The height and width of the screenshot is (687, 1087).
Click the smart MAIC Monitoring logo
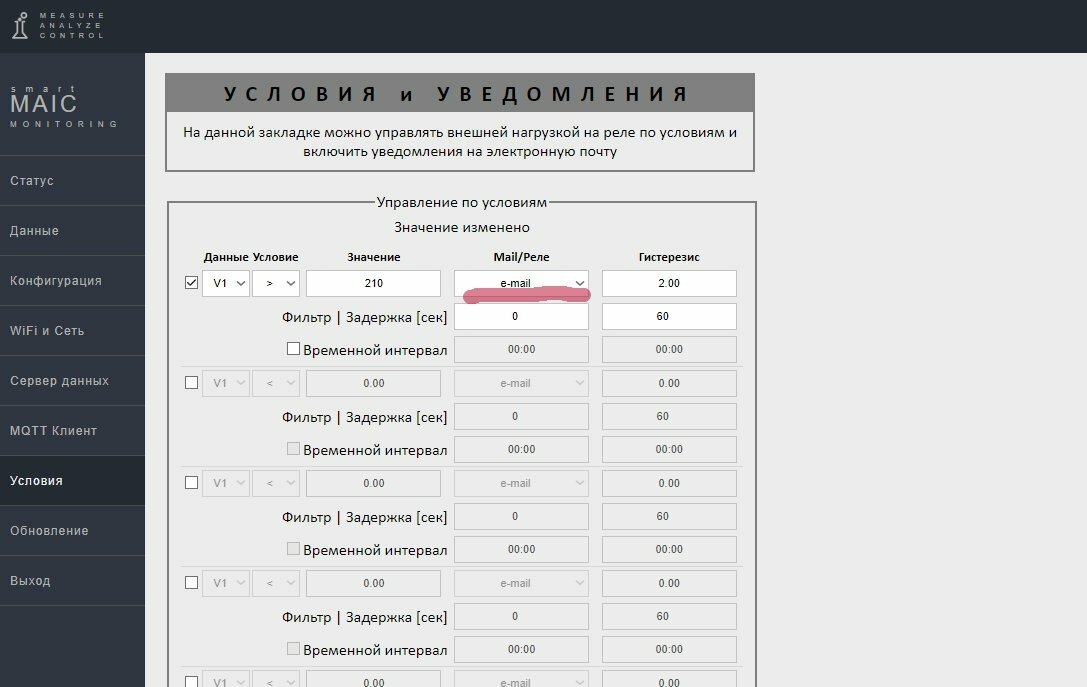[64, 106]
